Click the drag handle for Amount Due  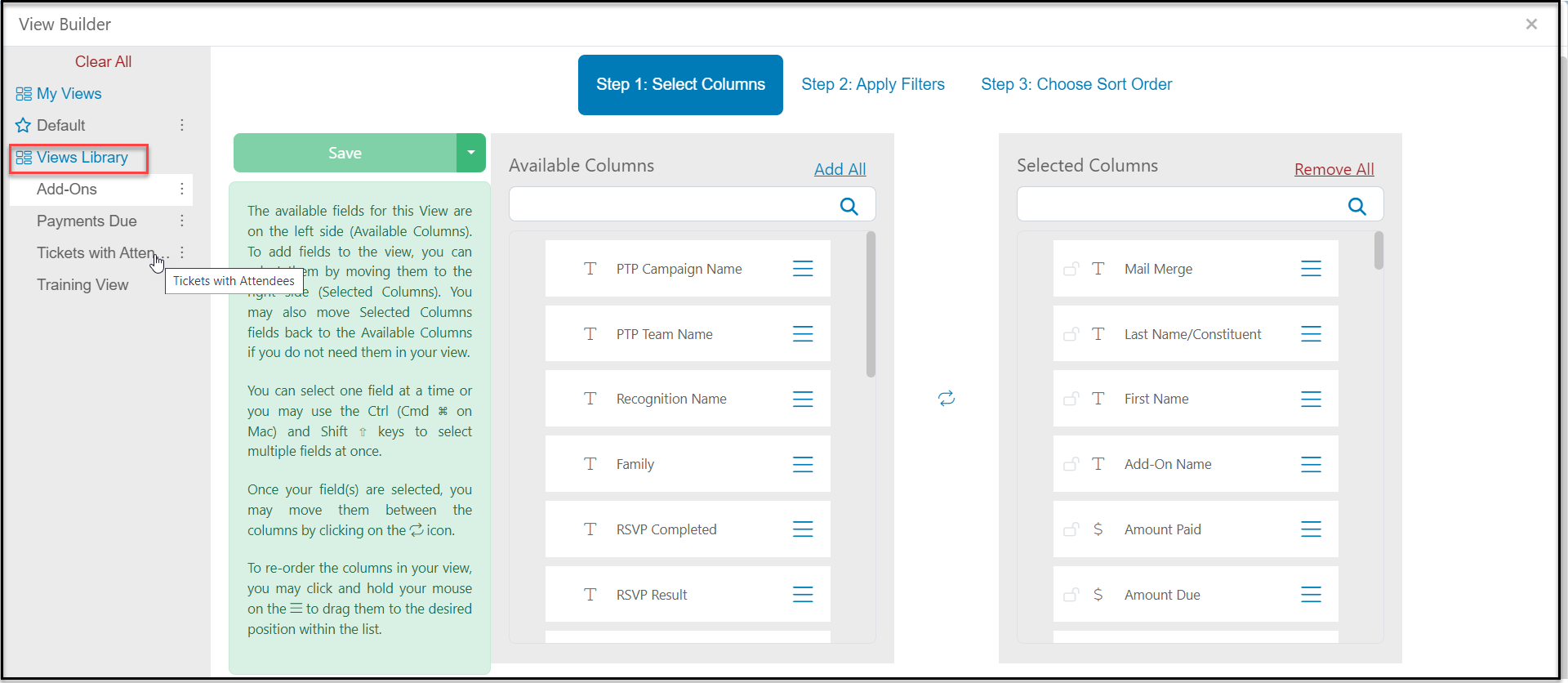coord(1311,595)
